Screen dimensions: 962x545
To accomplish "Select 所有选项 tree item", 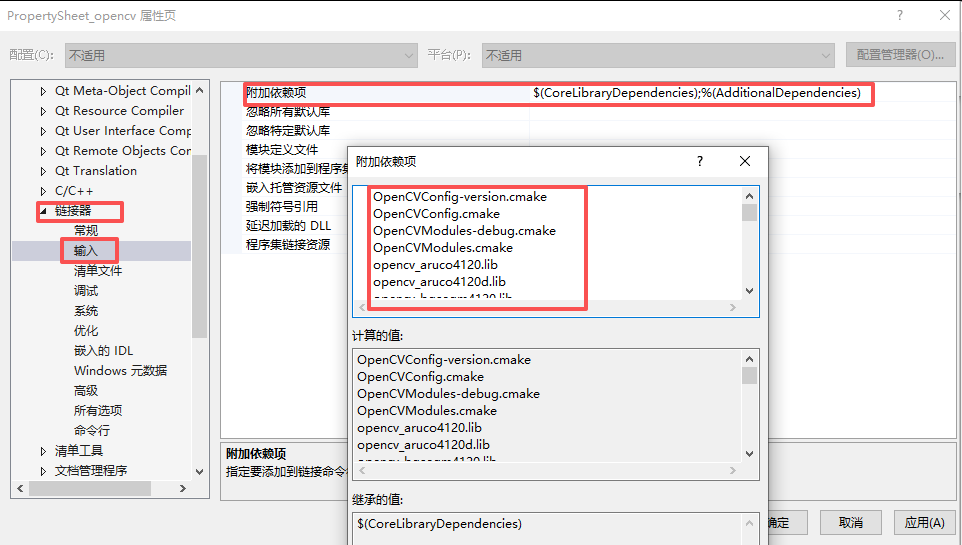I will pos(98,411).
